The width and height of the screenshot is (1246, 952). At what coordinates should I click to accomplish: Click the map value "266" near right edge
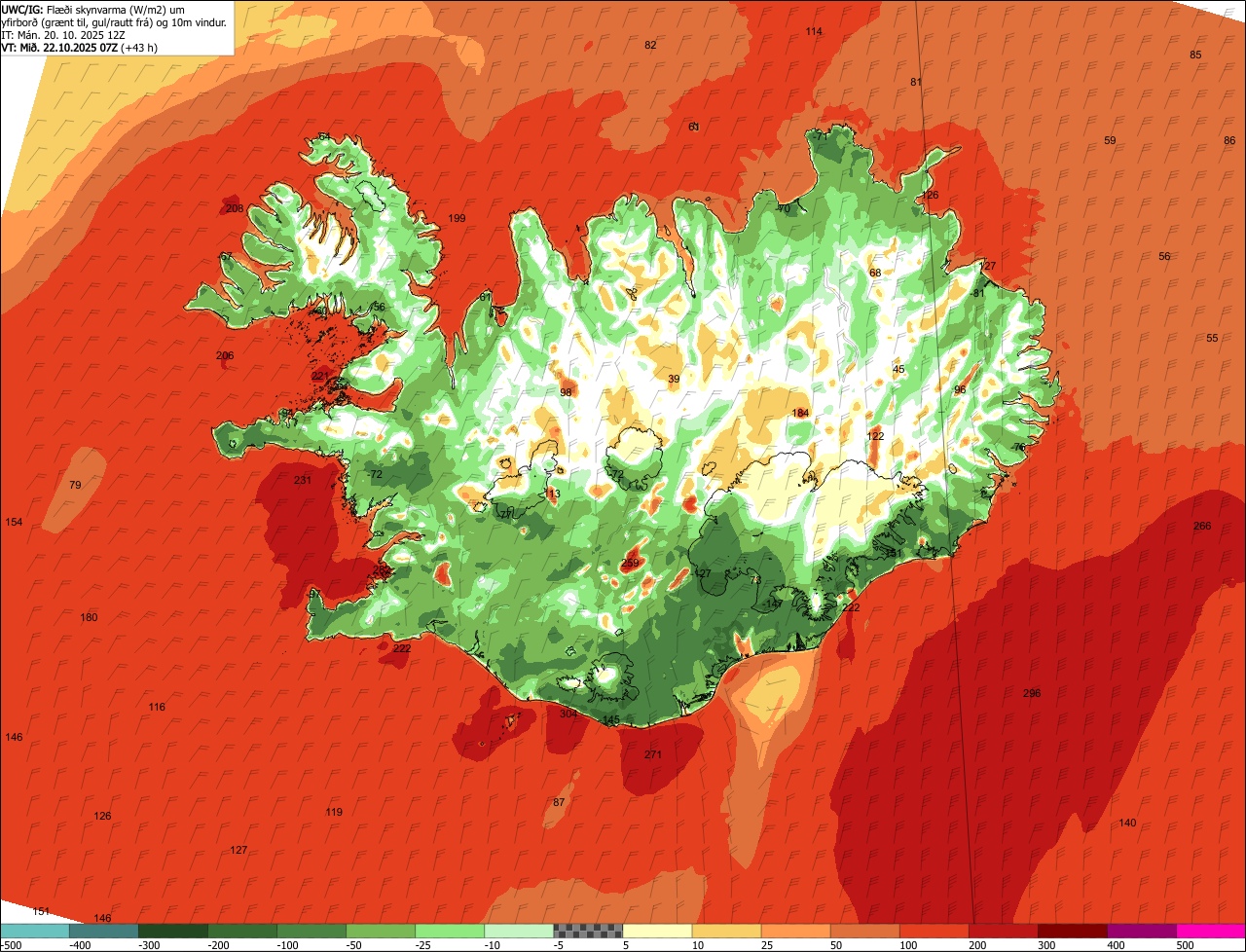1202,526
